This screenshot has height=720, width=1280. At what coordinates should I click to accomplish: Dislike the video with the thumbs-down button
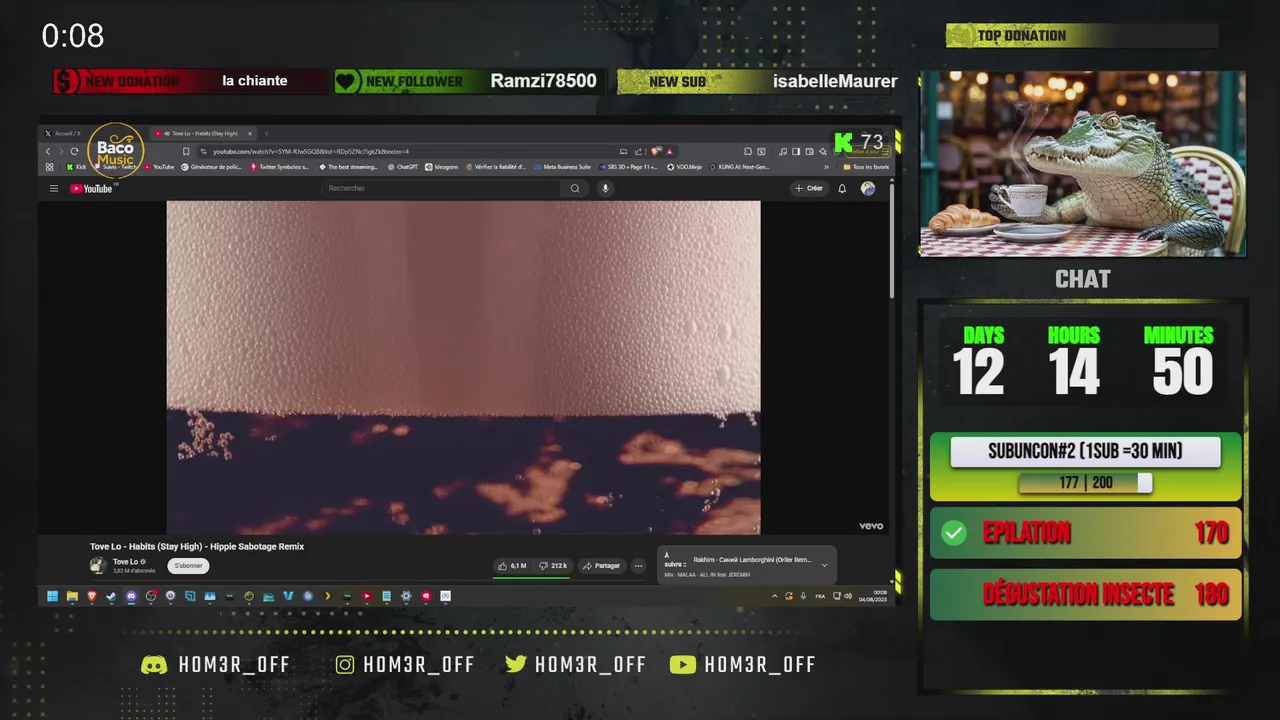553,566
